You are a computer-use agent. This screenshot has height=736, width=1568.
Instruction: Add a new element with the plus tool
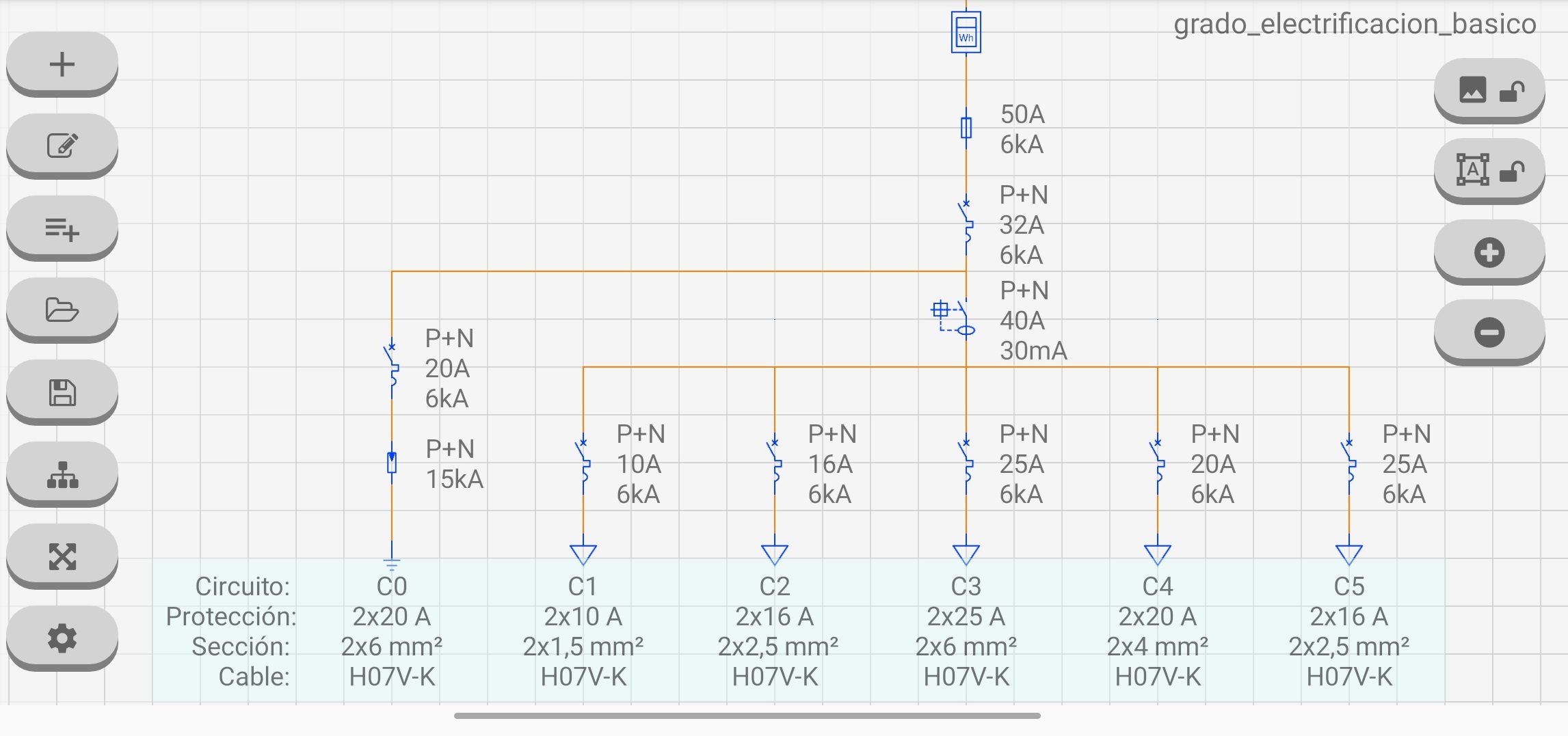click(61, 63)
